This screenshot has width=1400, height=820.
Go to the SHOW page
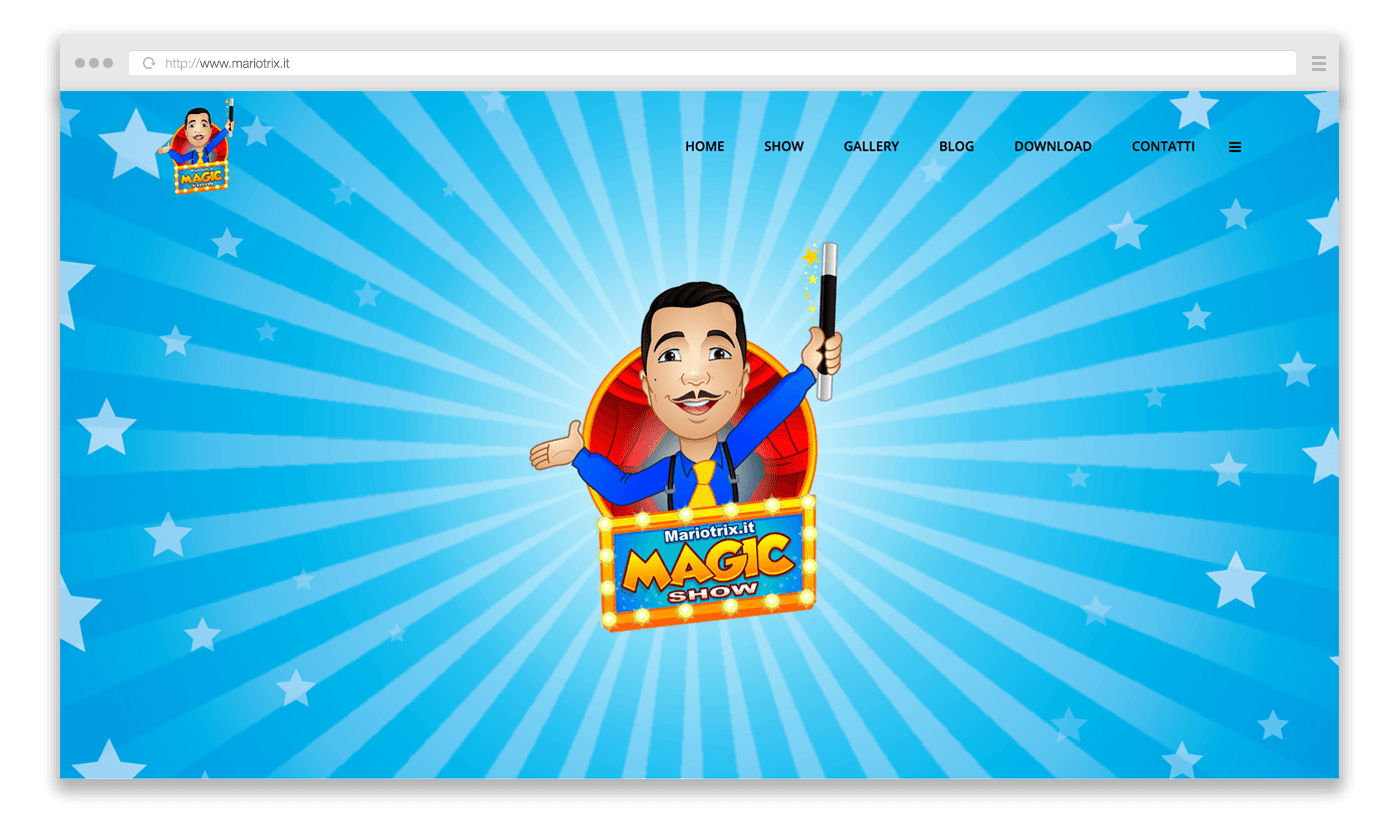coord(784,146)
